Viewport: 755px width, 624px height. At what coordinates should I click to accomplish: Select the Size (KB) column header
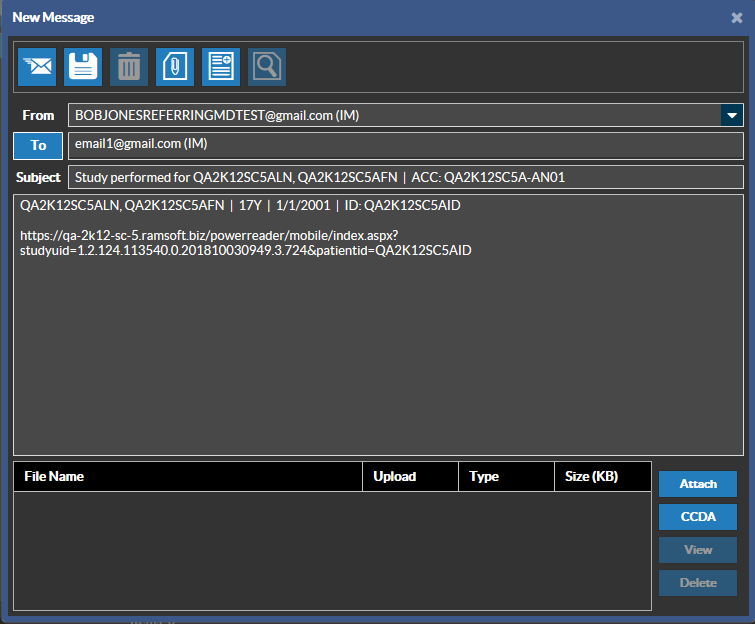(602, 477)
